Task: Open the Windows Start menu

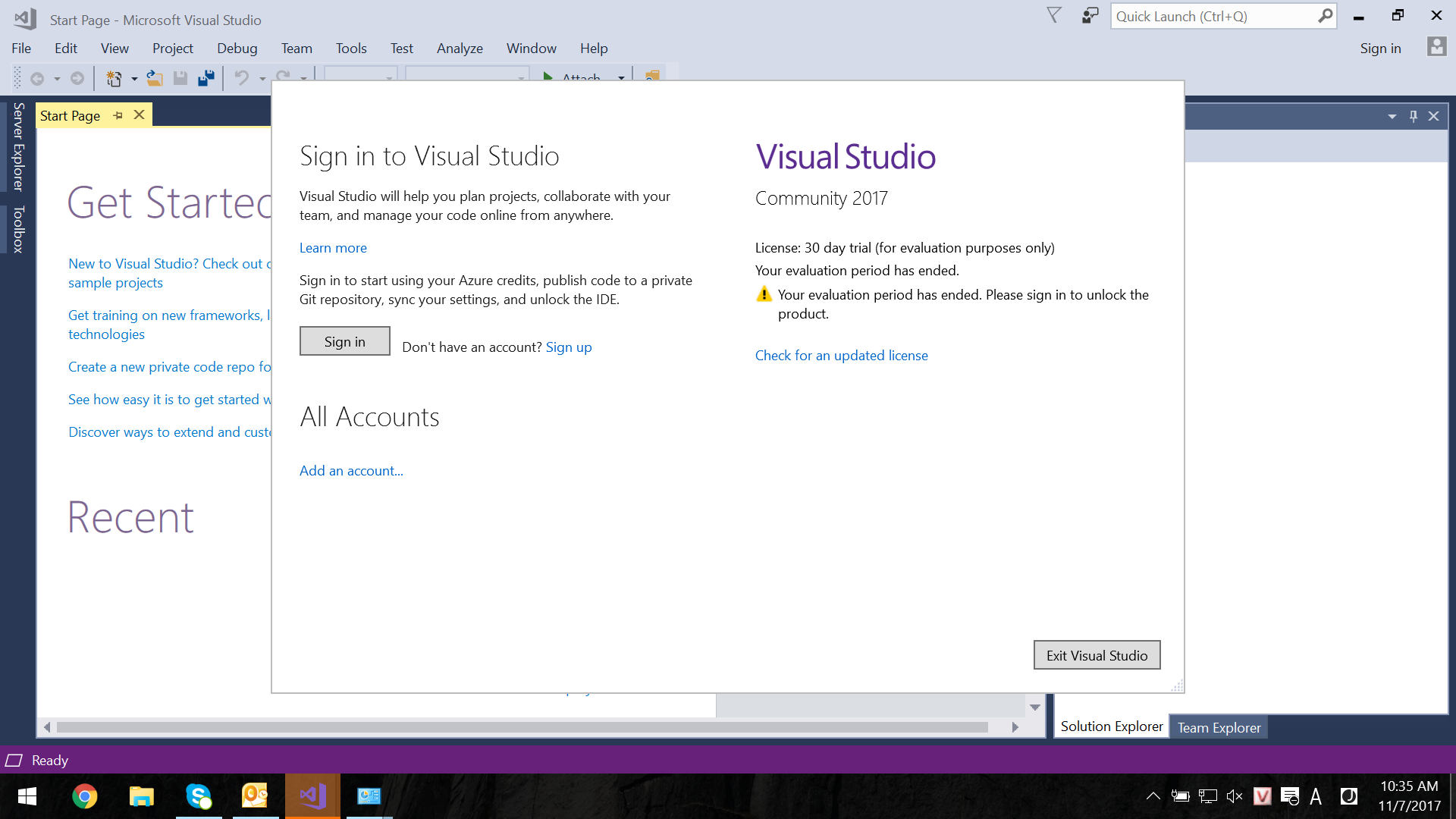Action: [x=27, y=796]
